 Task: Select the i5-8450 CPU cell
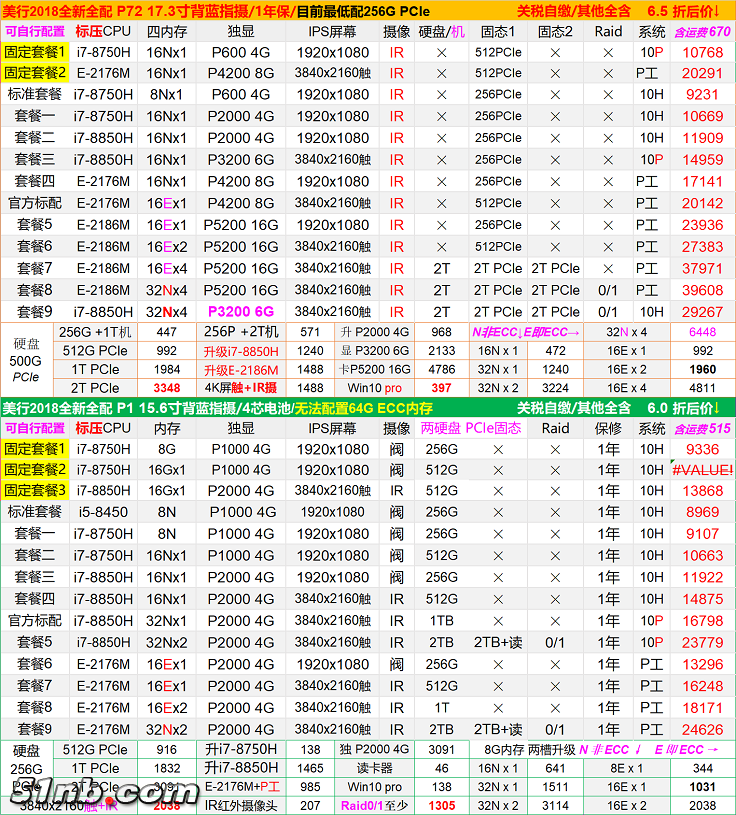click(x=102, y=512)
